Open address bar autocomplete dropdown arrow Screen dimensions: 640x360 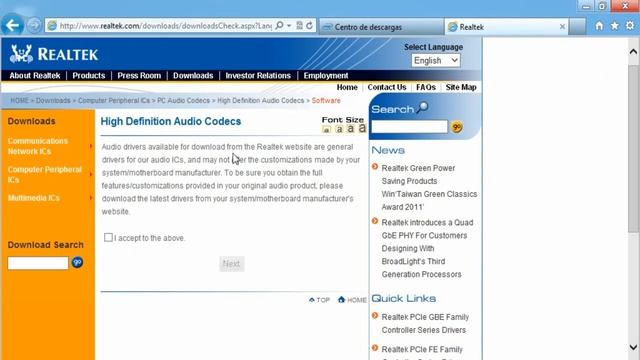[289, 26]
